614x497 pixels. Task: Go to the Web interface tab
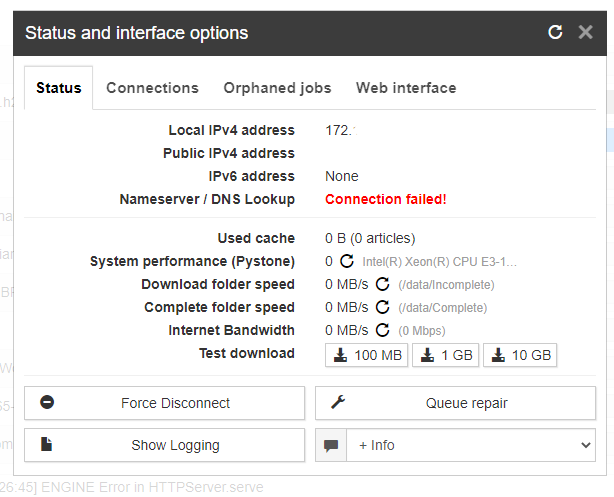click(x=406, y=88)
